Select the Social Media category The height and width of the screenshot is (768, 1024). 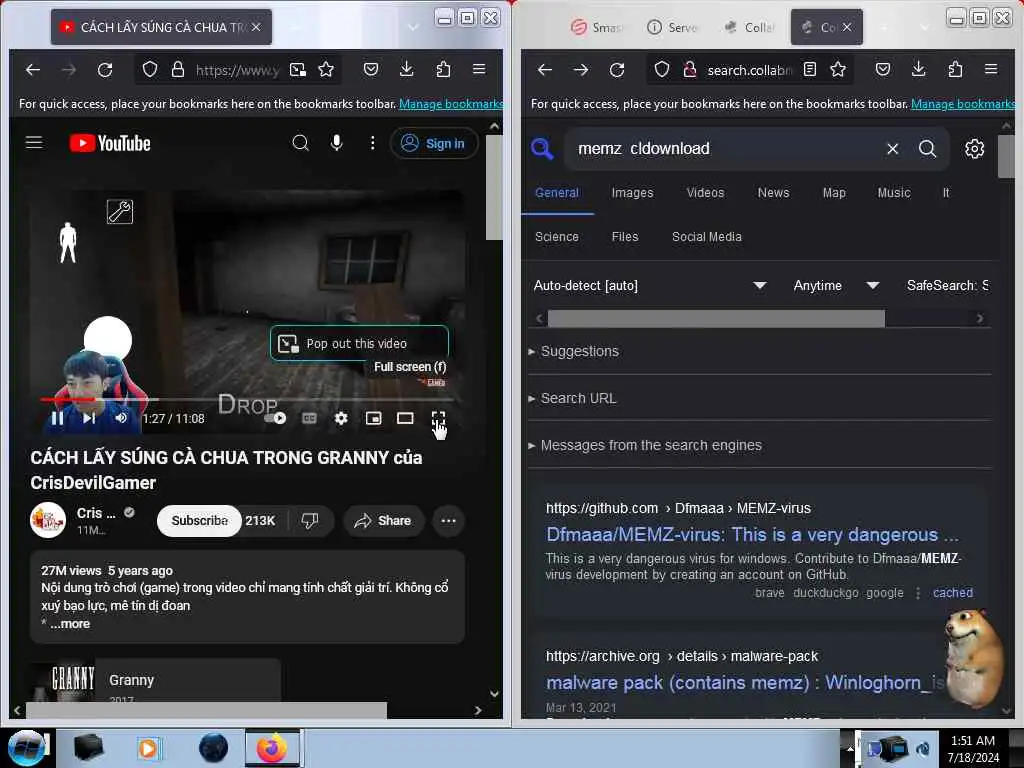[x=707, y=237]
